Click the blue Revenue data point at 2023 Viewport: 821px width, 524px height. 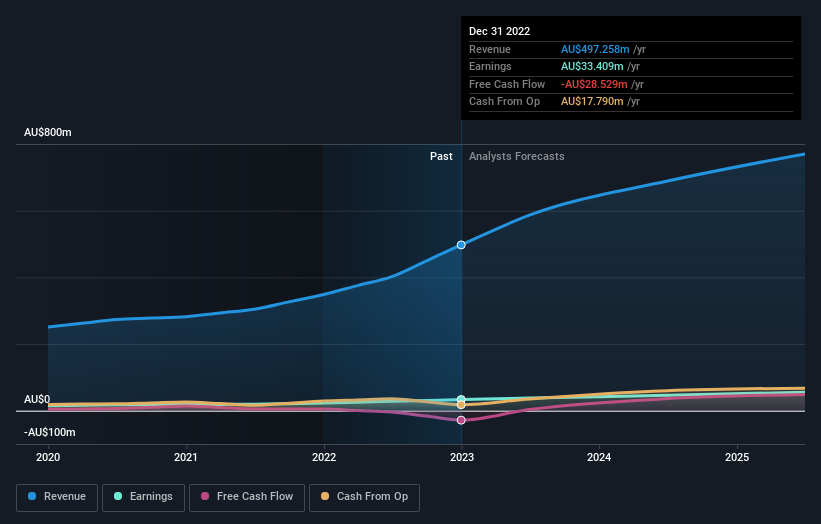click(461, 245)
